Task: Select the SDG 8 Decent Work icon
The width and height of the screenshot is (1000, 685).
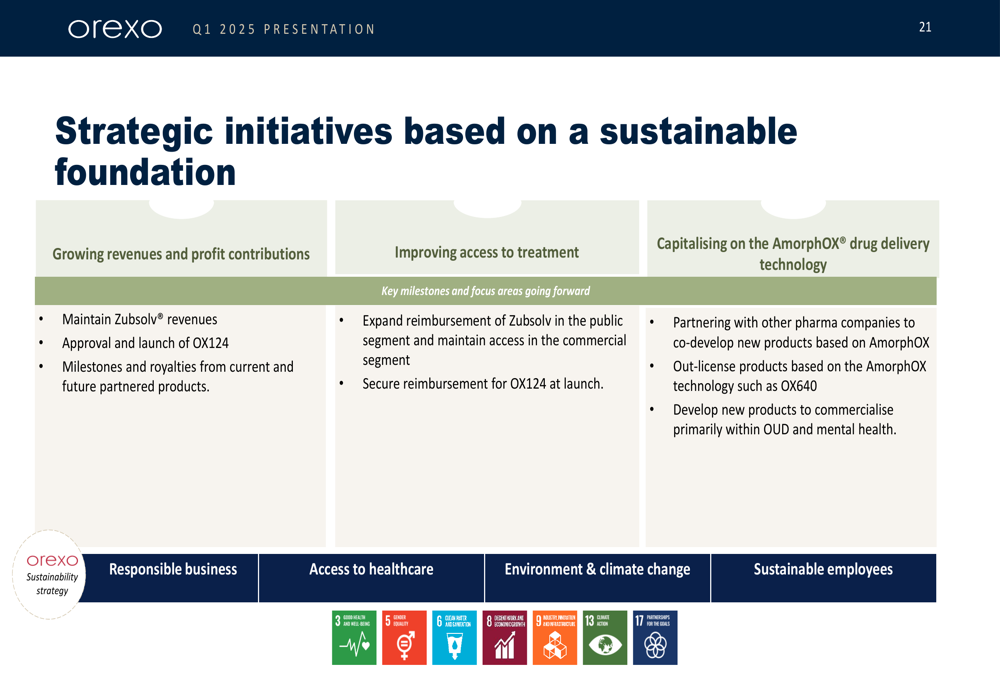Action: (504, 638)
